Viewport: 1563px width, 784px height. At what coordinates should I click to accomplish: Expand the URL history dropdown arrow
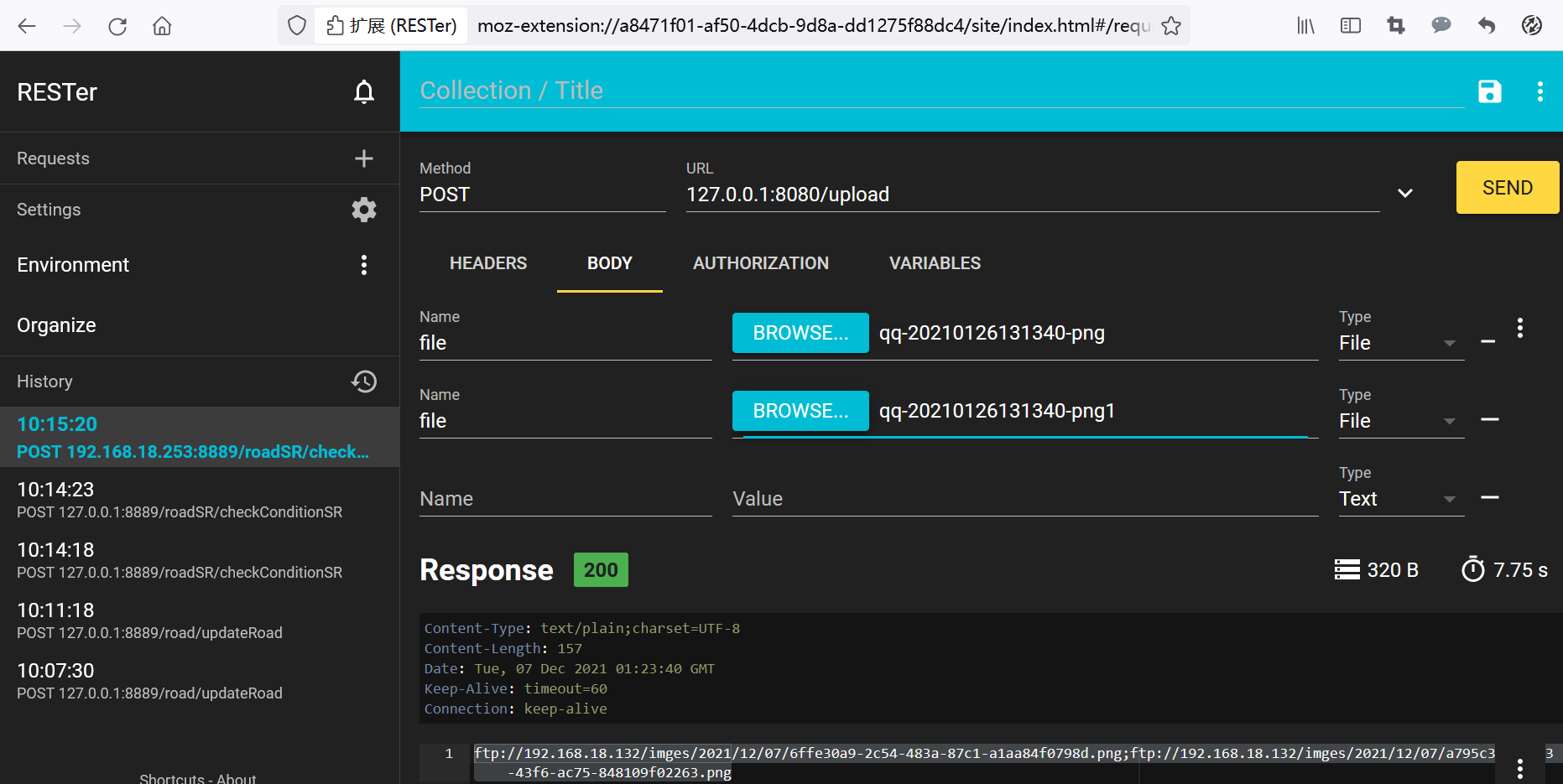click(1405, 194)
